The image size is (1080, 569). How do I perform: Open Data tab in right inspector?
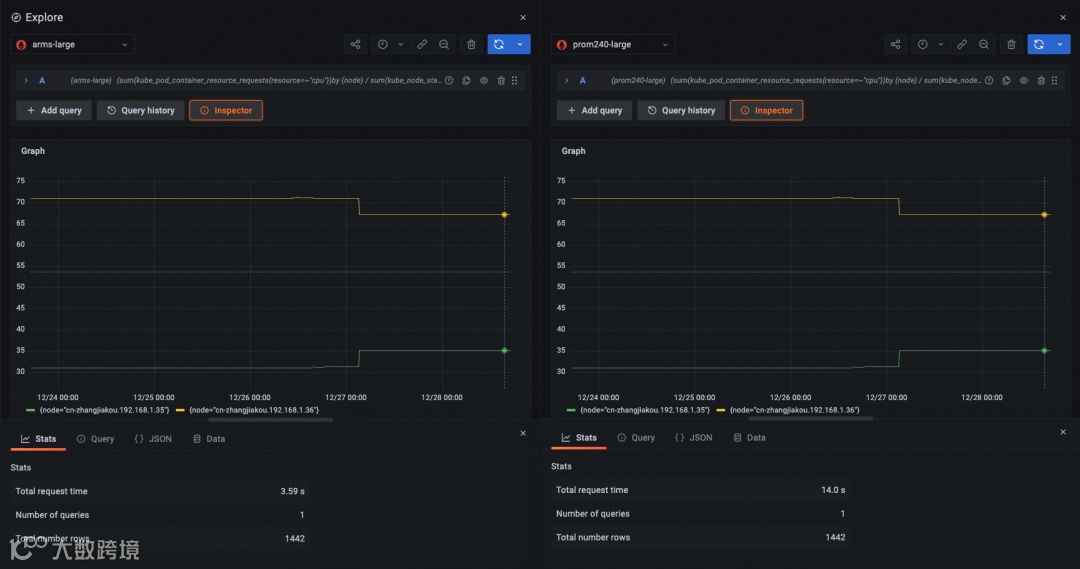749,437
